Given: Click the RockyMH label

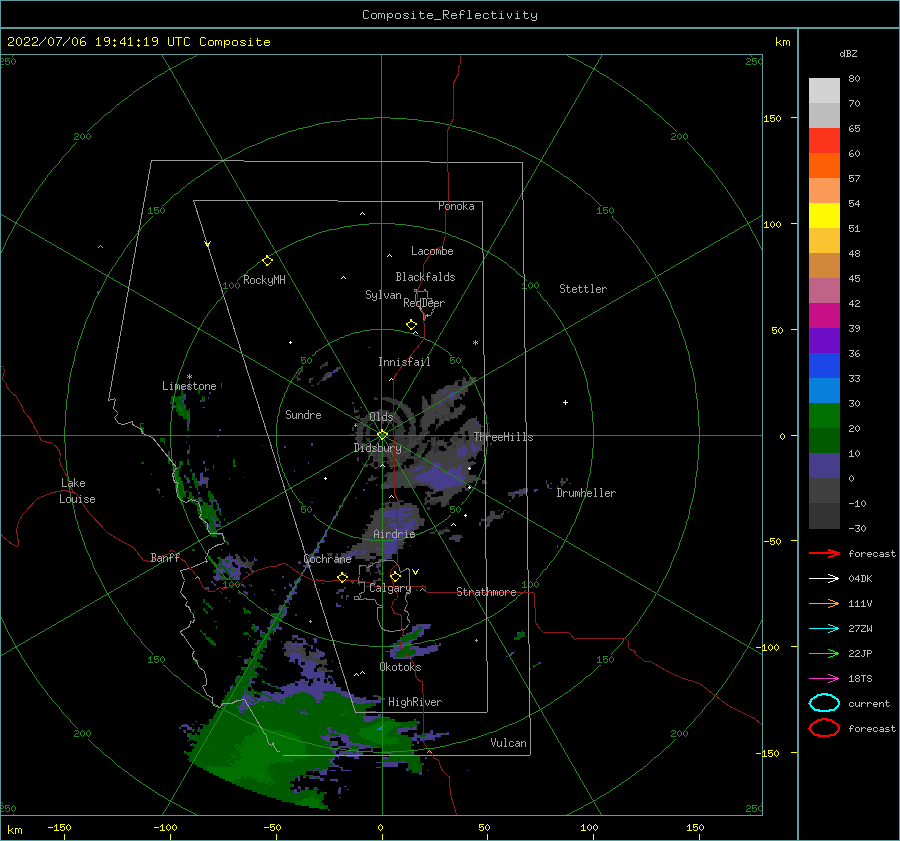Looking at the screenshot, I should (x=264, y=280).
